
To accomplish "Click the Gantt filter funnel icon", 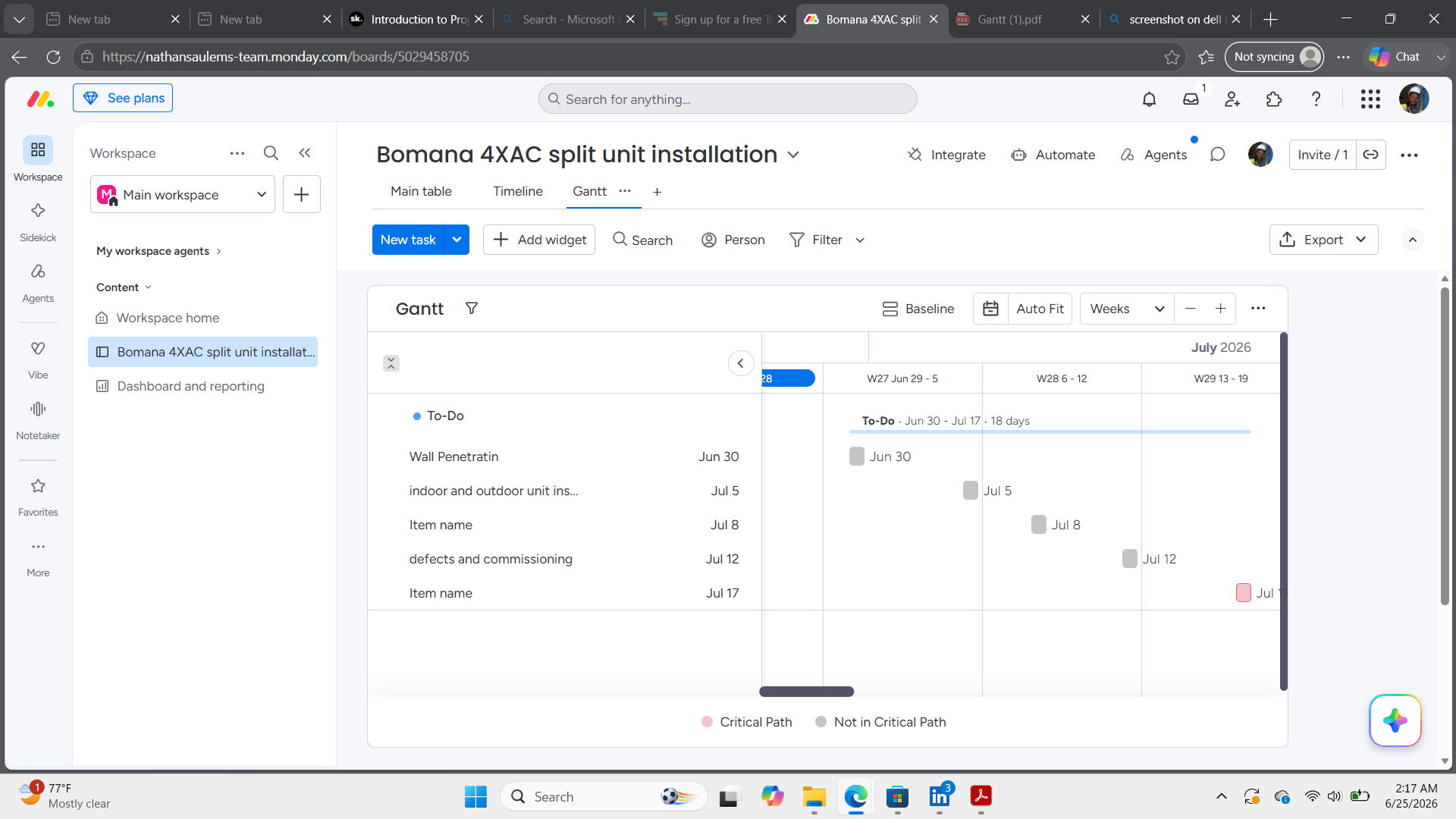I will tap(471, 308).
